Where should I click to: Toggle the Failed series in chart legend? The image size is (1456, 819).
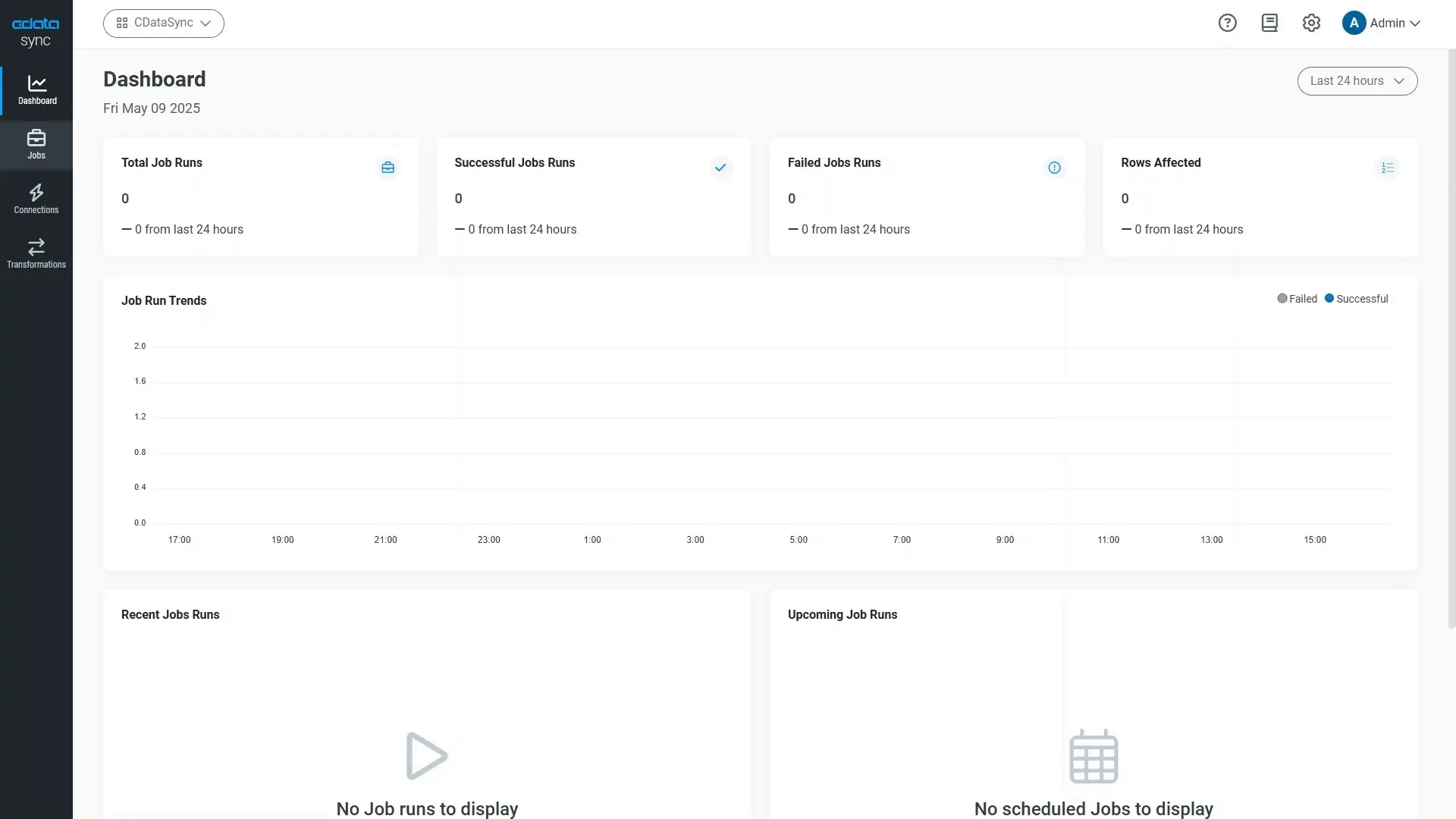pos(1297,299)
